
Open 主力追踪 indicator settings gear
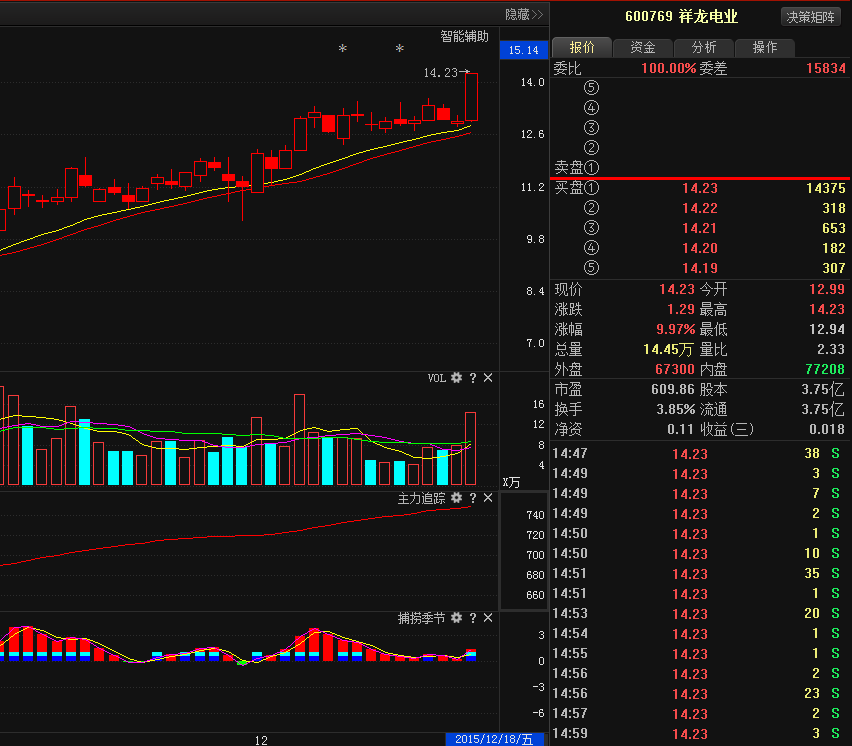(x=457, y=498)
